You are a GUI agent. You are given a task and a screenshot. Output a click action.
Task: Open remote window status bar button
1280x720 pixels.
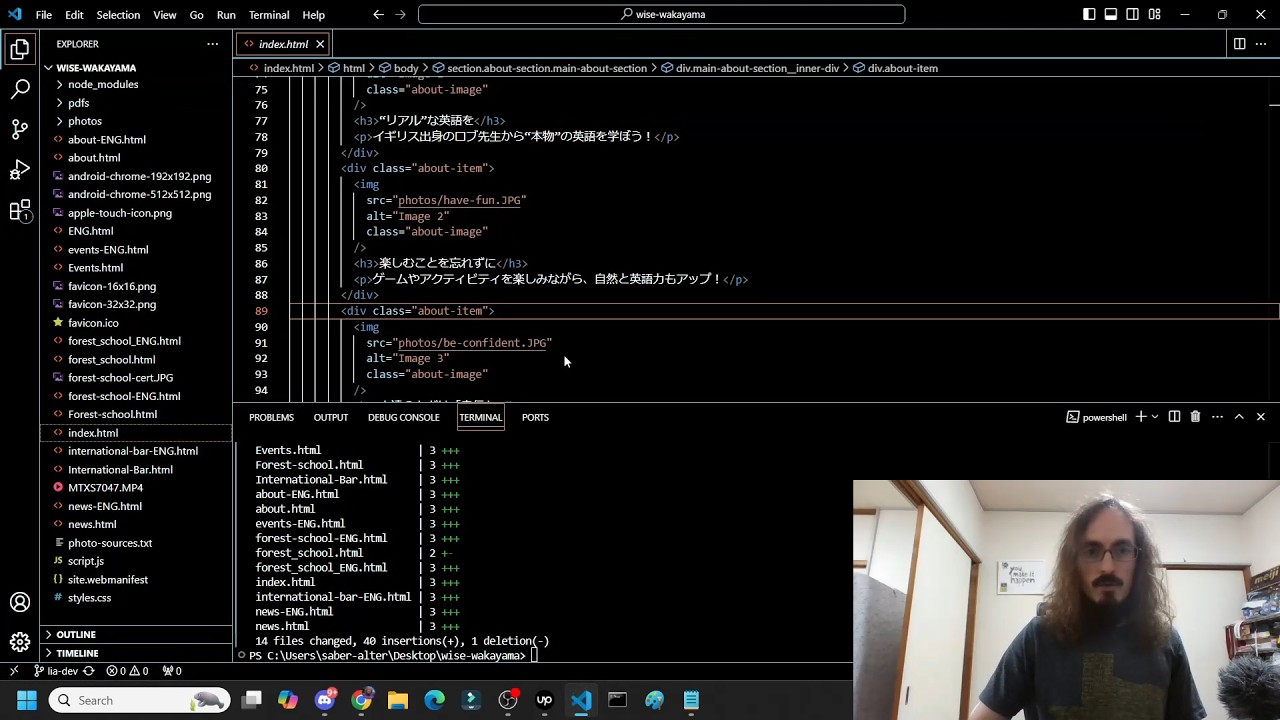(14, 671)
